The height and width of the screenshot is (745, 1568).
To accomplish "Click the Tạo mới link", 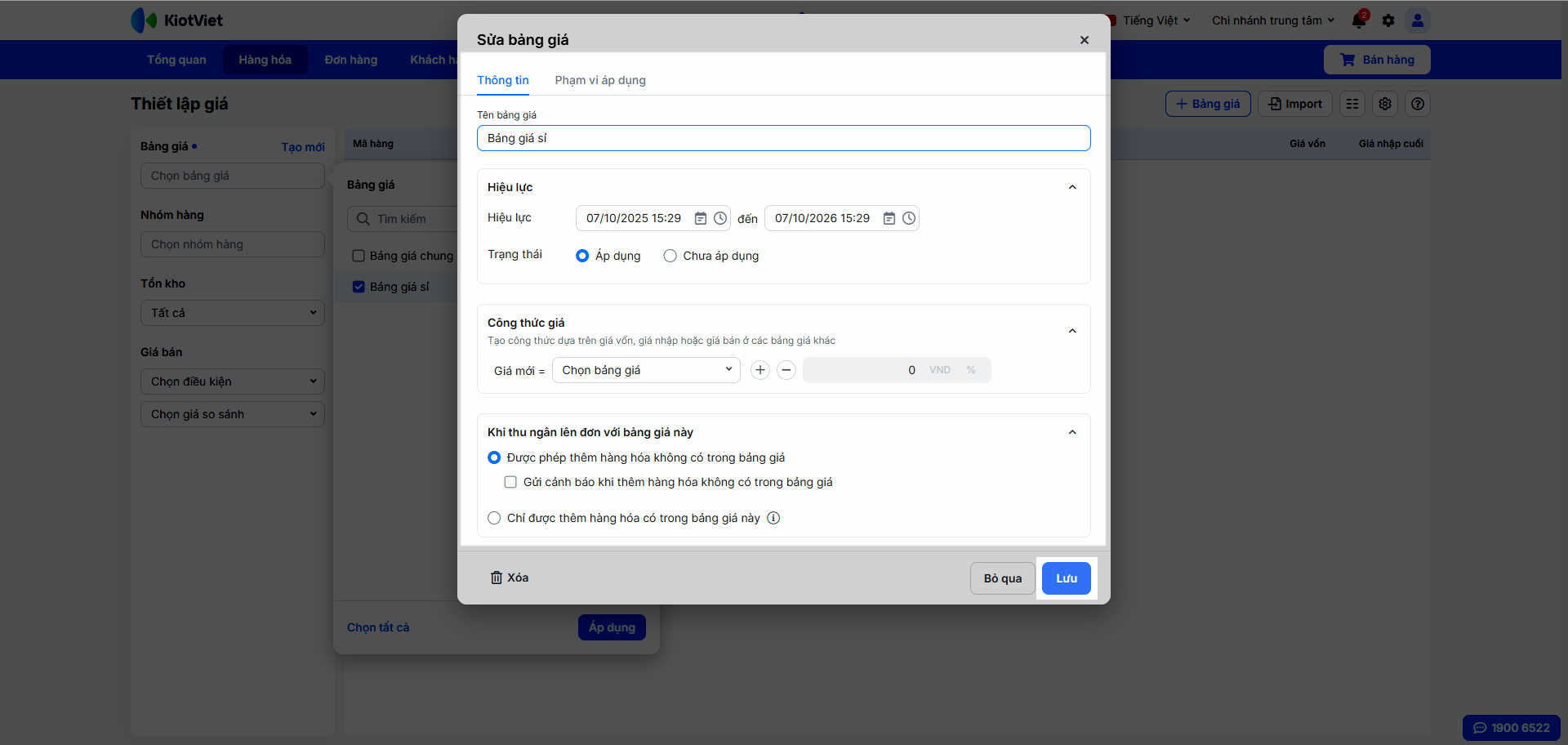I will (303, 147).
